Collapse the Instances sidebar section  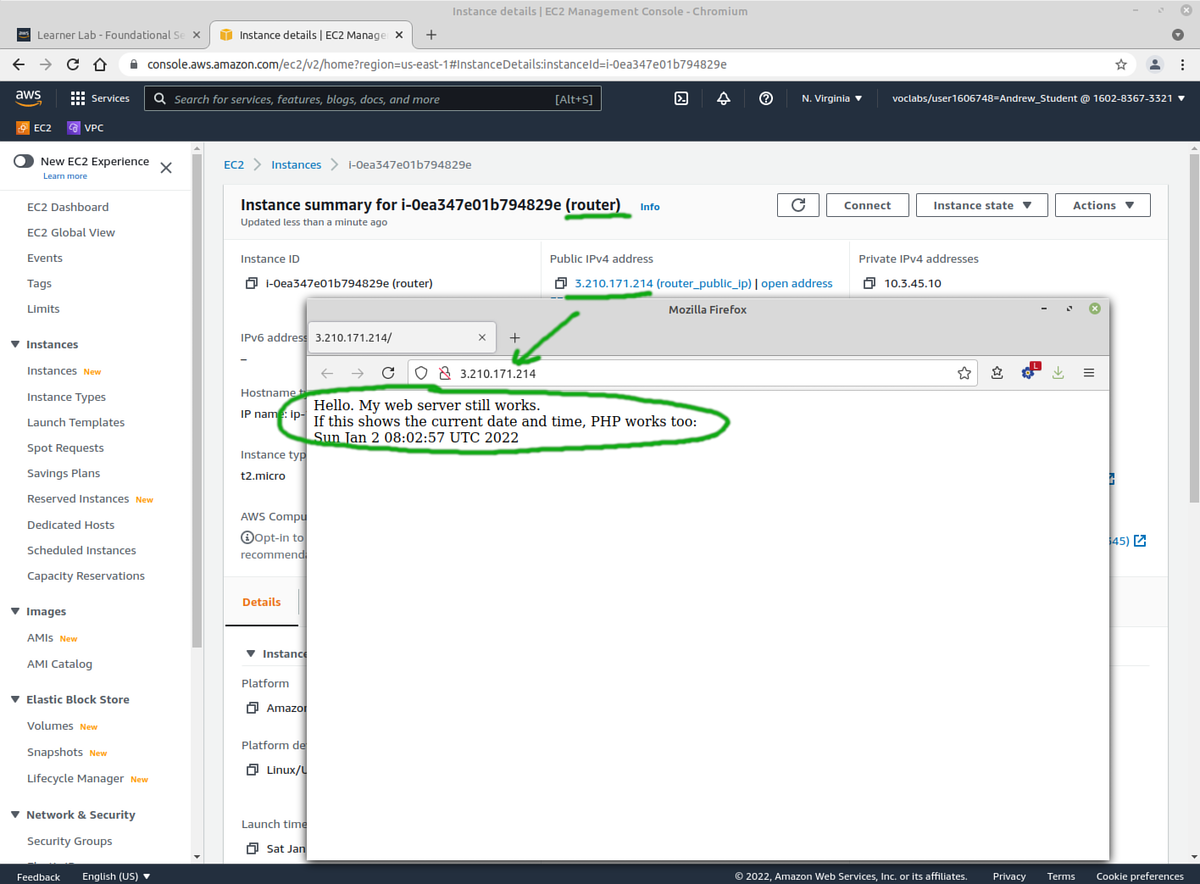pyautogui.click(x=16, y=344)
